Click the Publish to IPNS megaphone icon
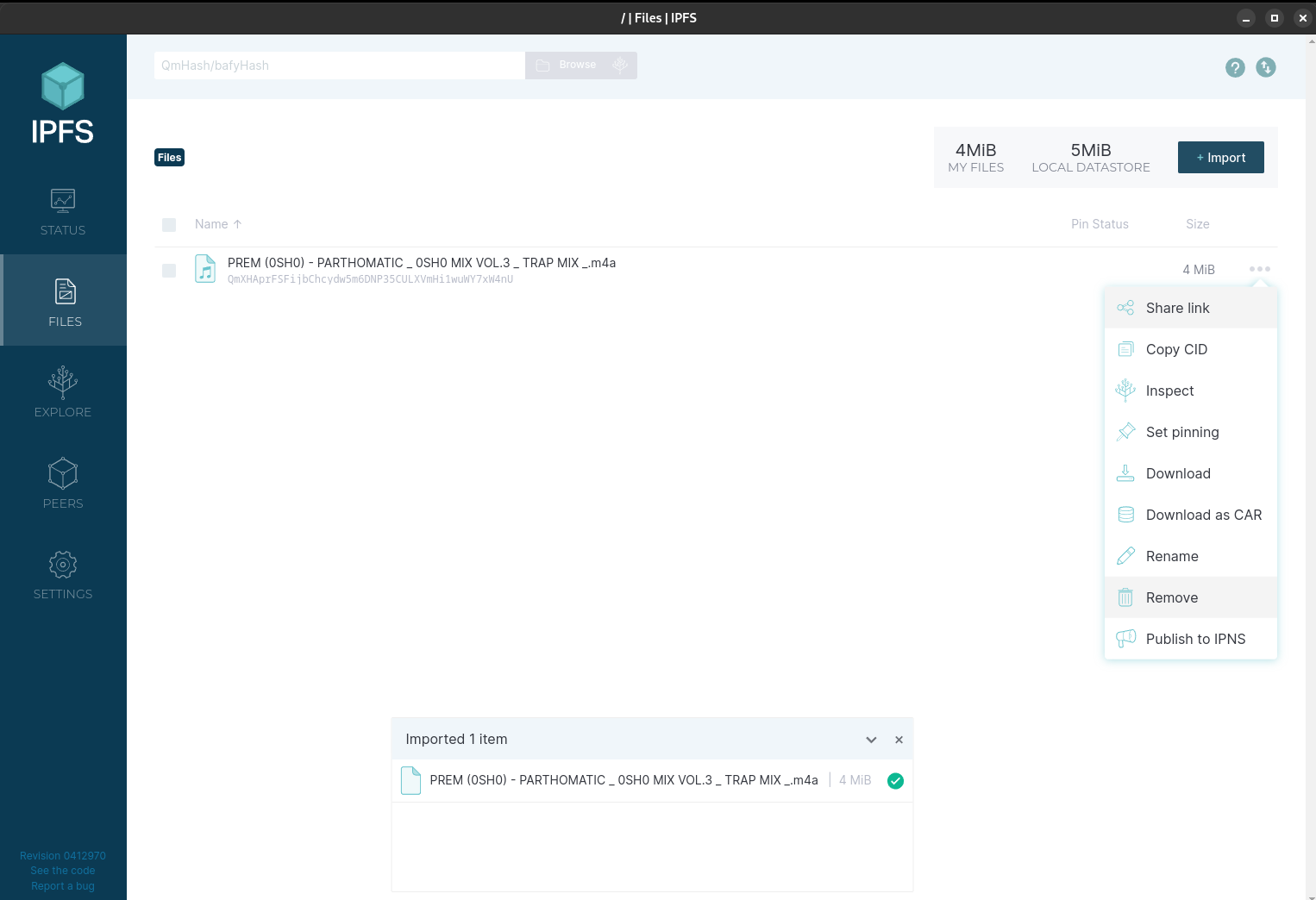The width and height of the screenshot is (1316, 900). 1125,639
